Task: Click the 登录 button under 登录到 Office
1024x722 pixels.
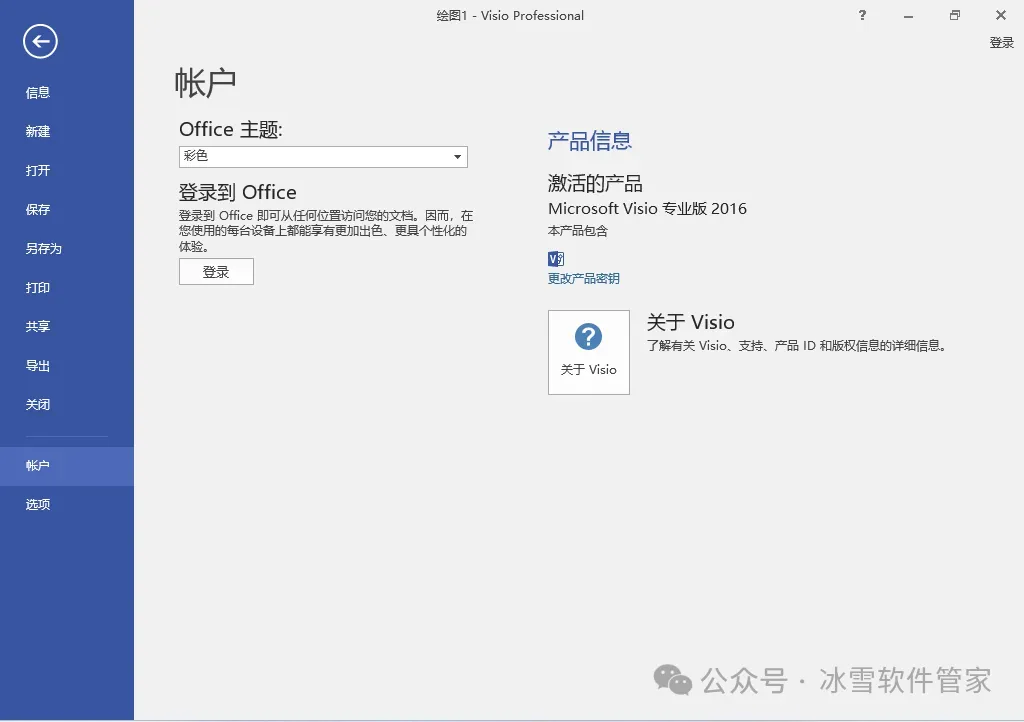Action: (216, 272)
